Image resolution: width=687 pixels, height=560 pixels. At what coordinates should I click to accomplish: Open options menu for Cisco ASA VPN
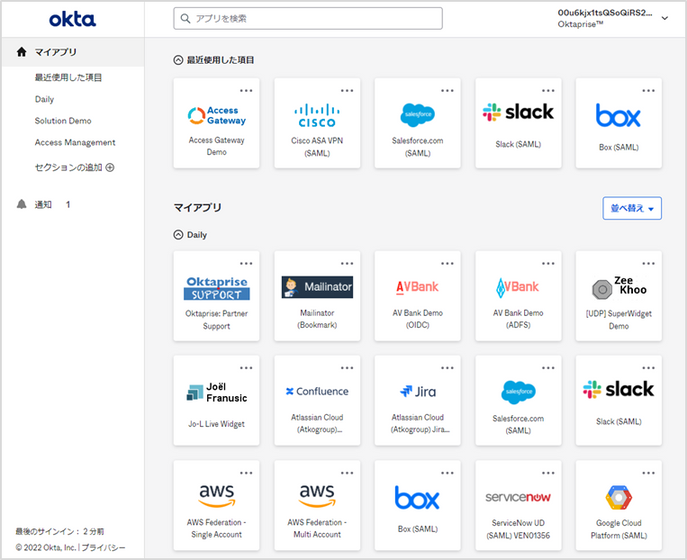click(x=347, y=91)
